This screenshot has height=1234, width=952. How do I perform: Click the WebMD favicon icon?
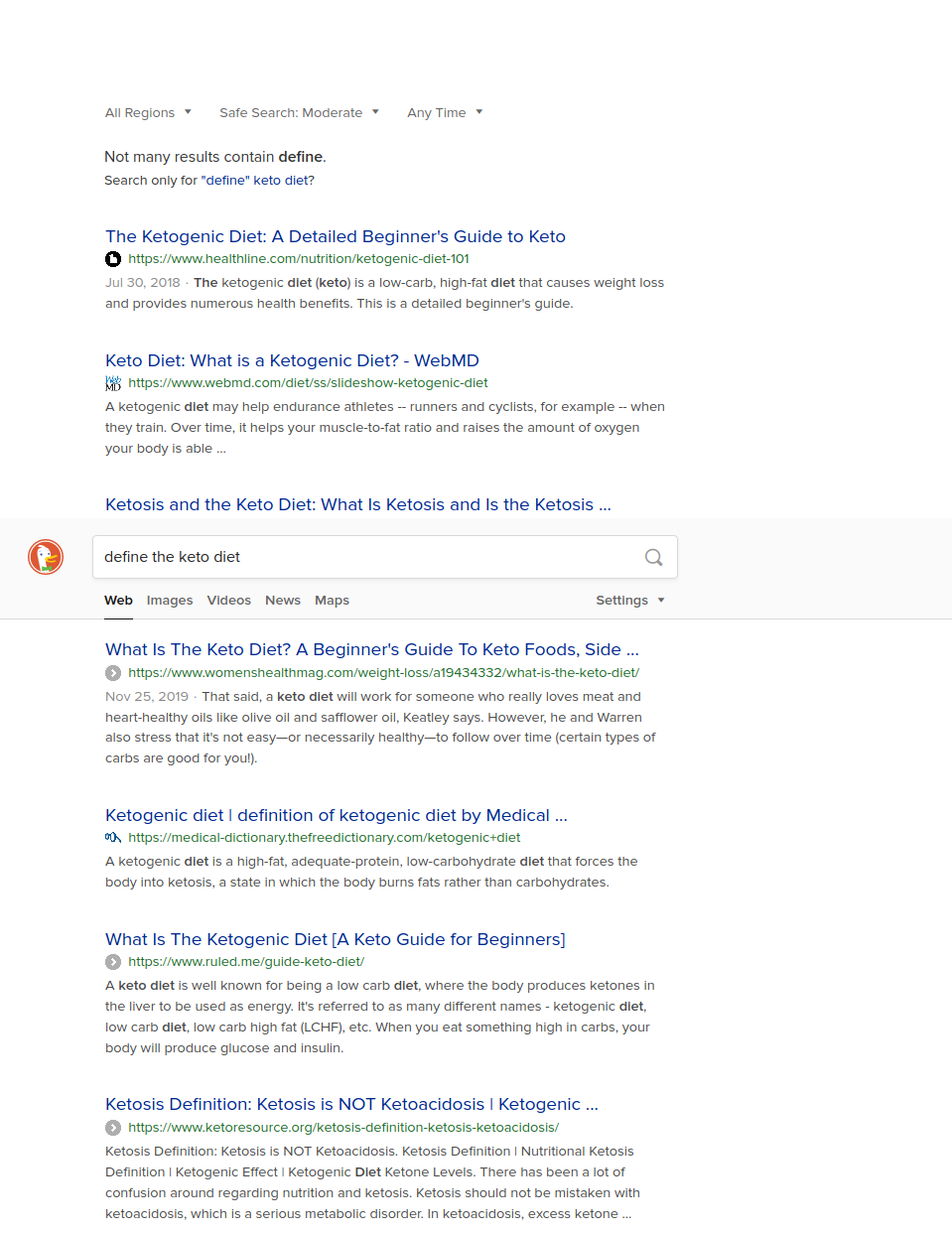[113, 383]
